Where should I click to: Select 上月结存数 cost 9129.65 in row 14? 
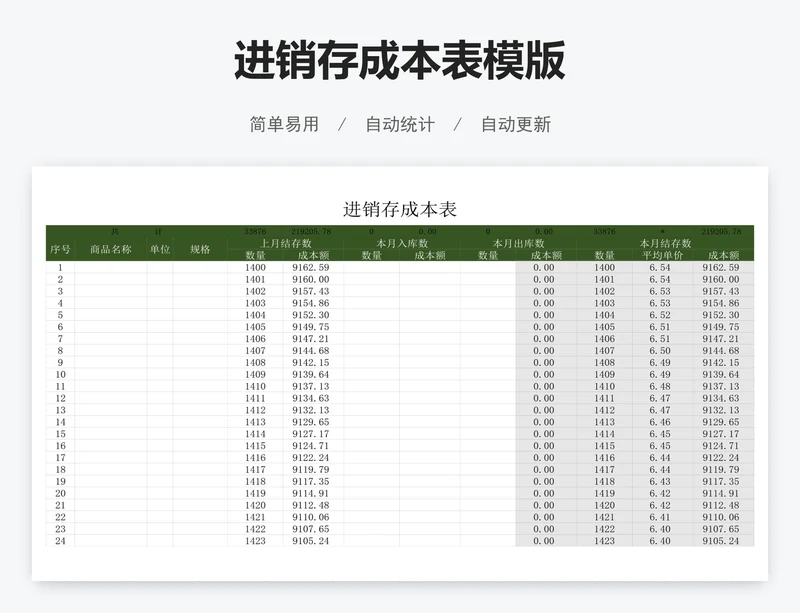point(311,422)
